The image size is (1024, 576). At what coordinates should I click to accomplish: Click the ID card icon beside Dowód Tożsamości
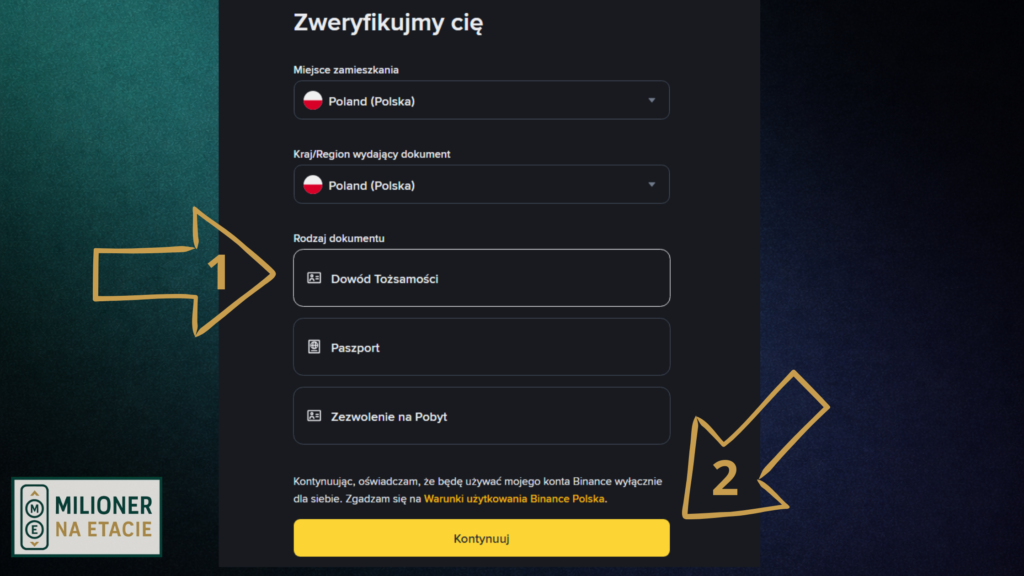pos(314,278)
